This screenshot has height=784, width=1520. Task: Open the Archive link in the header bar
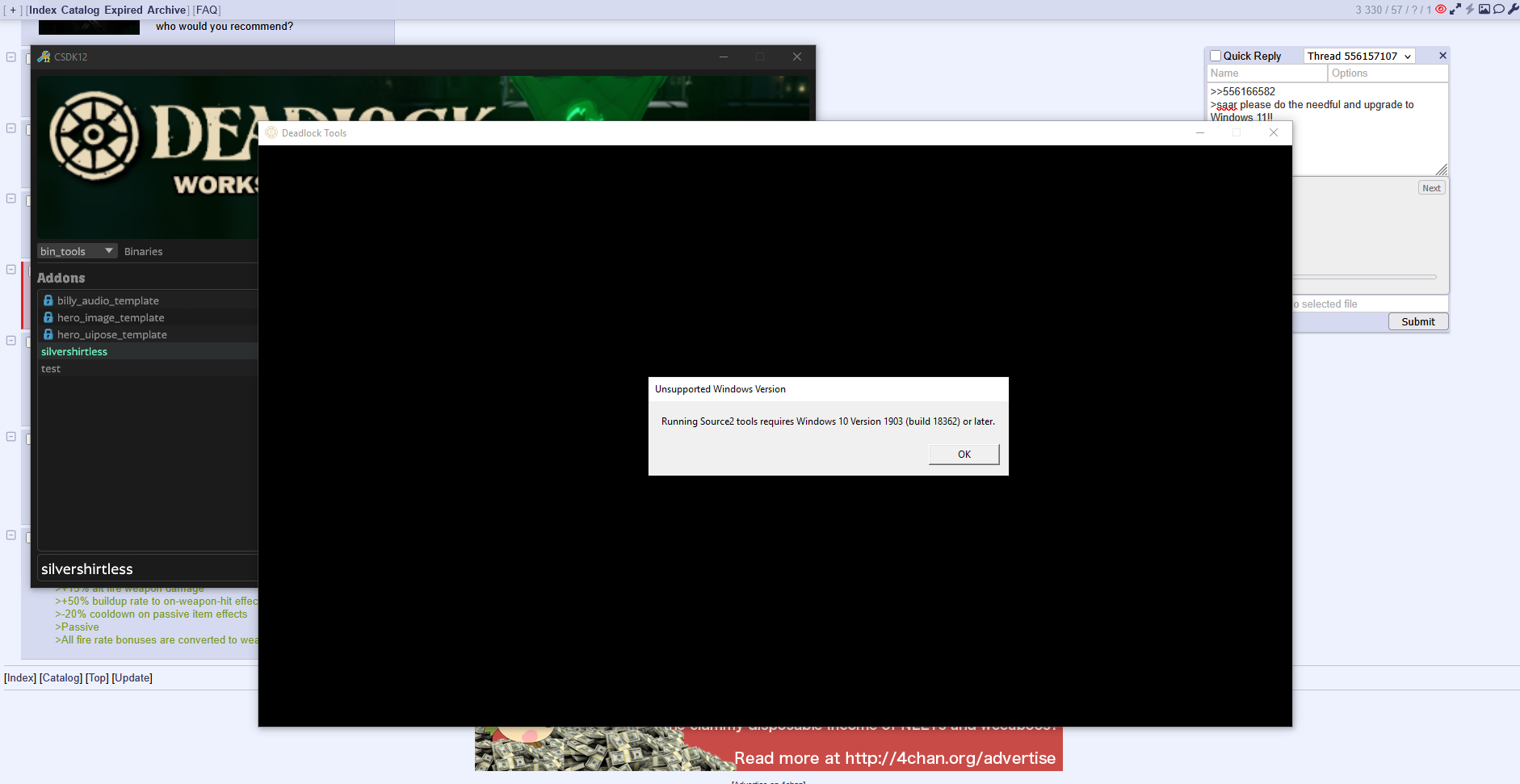coord(166,10)
